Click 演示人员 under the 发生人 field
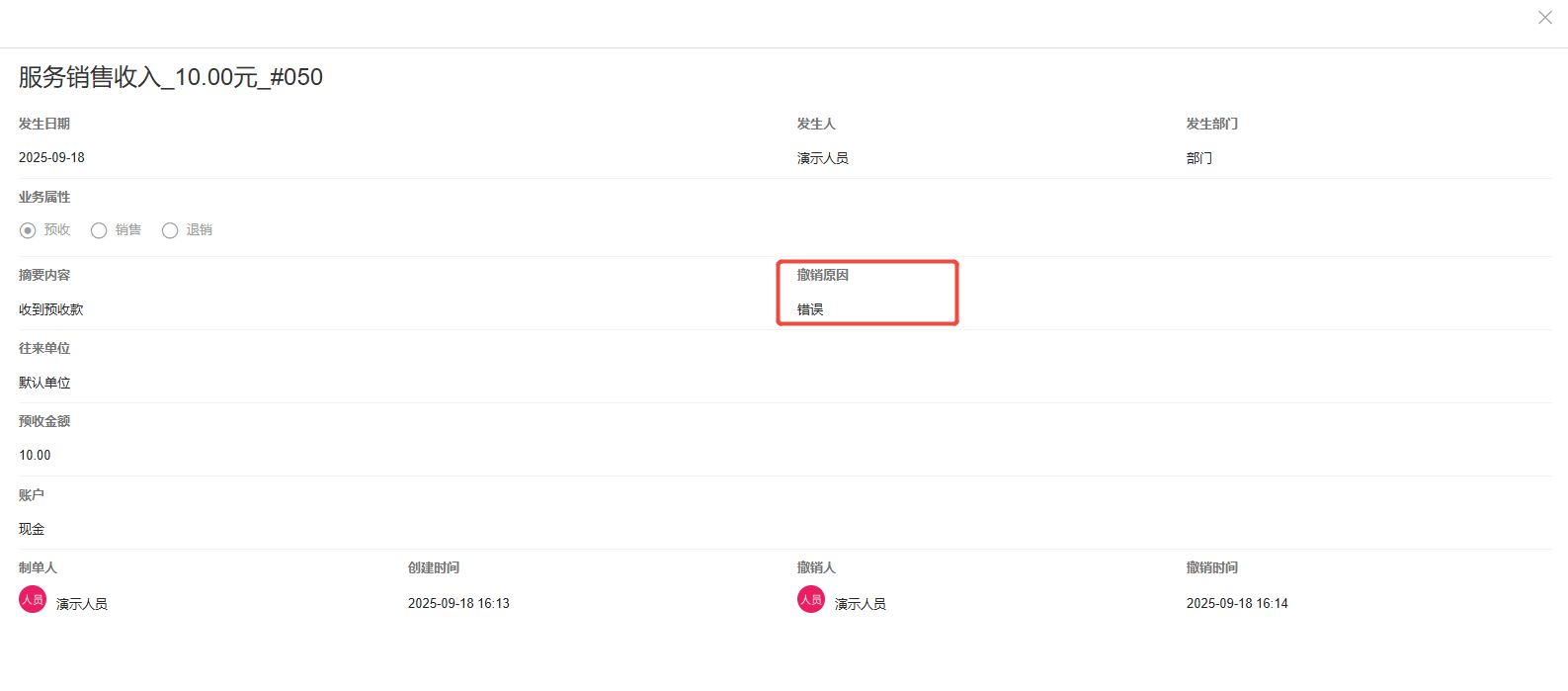The image size is (1568, 691). 822,158
